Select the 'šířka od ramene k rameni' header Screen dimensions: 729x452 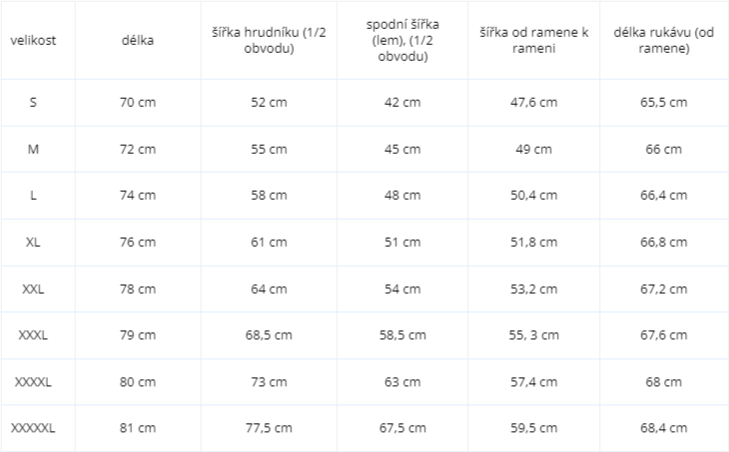534,40
